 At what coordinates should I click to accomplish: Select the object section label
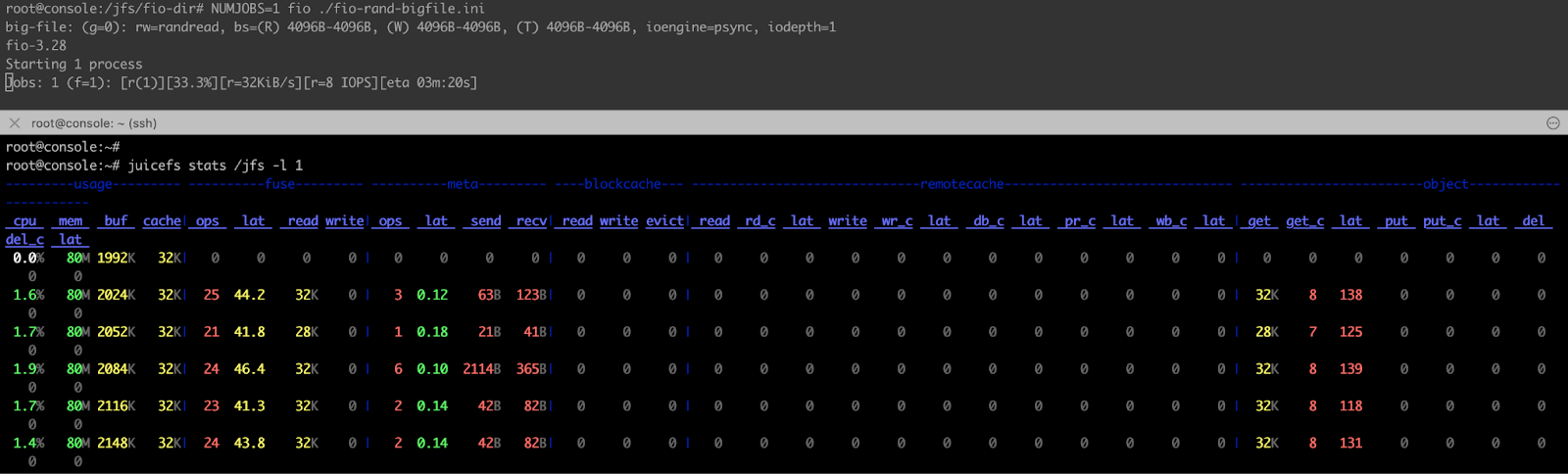pos(1445,184)
